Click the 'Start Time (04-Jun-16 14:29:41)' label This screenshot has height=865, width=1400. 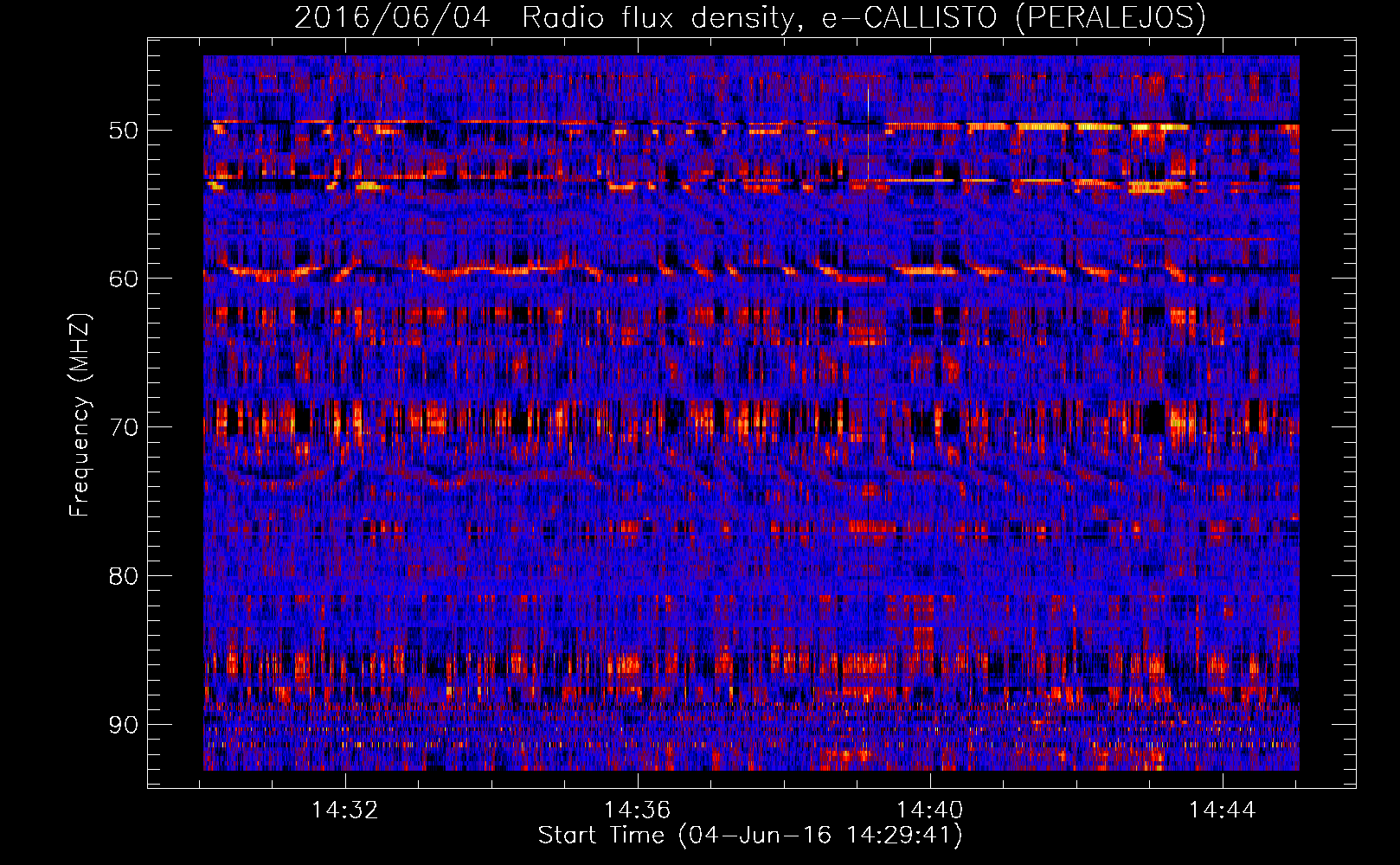coord(750,836)
